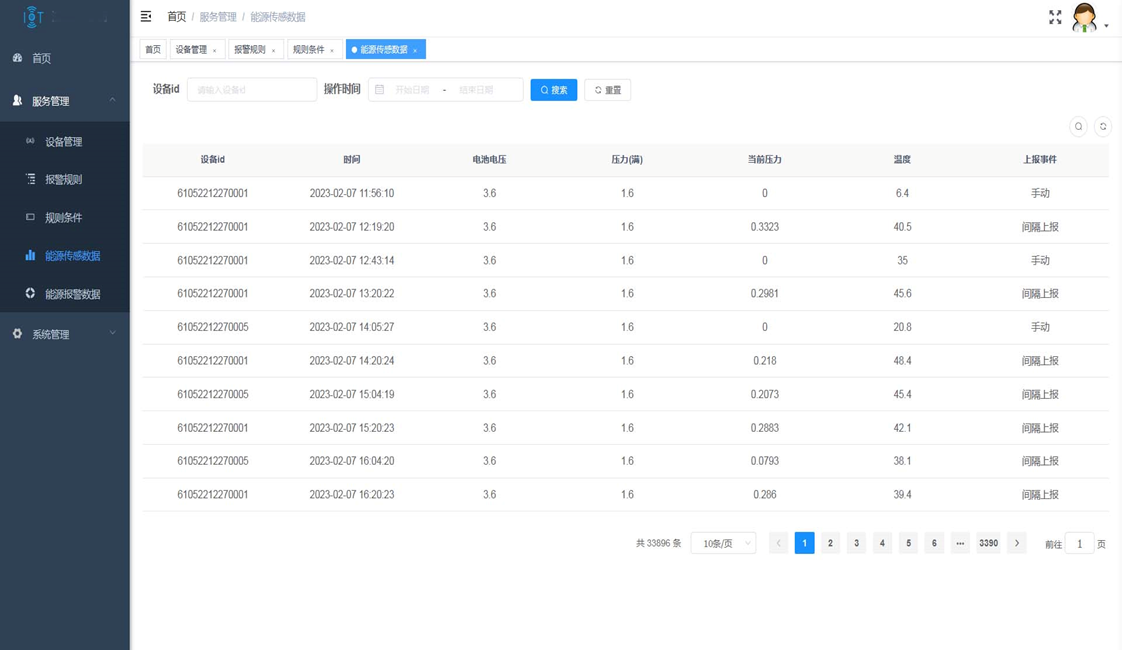Open the 10条/页 page size dropdown
The width and height of the screenshot is (1122, 650).
pyautogui.click(x=723, y=543)
